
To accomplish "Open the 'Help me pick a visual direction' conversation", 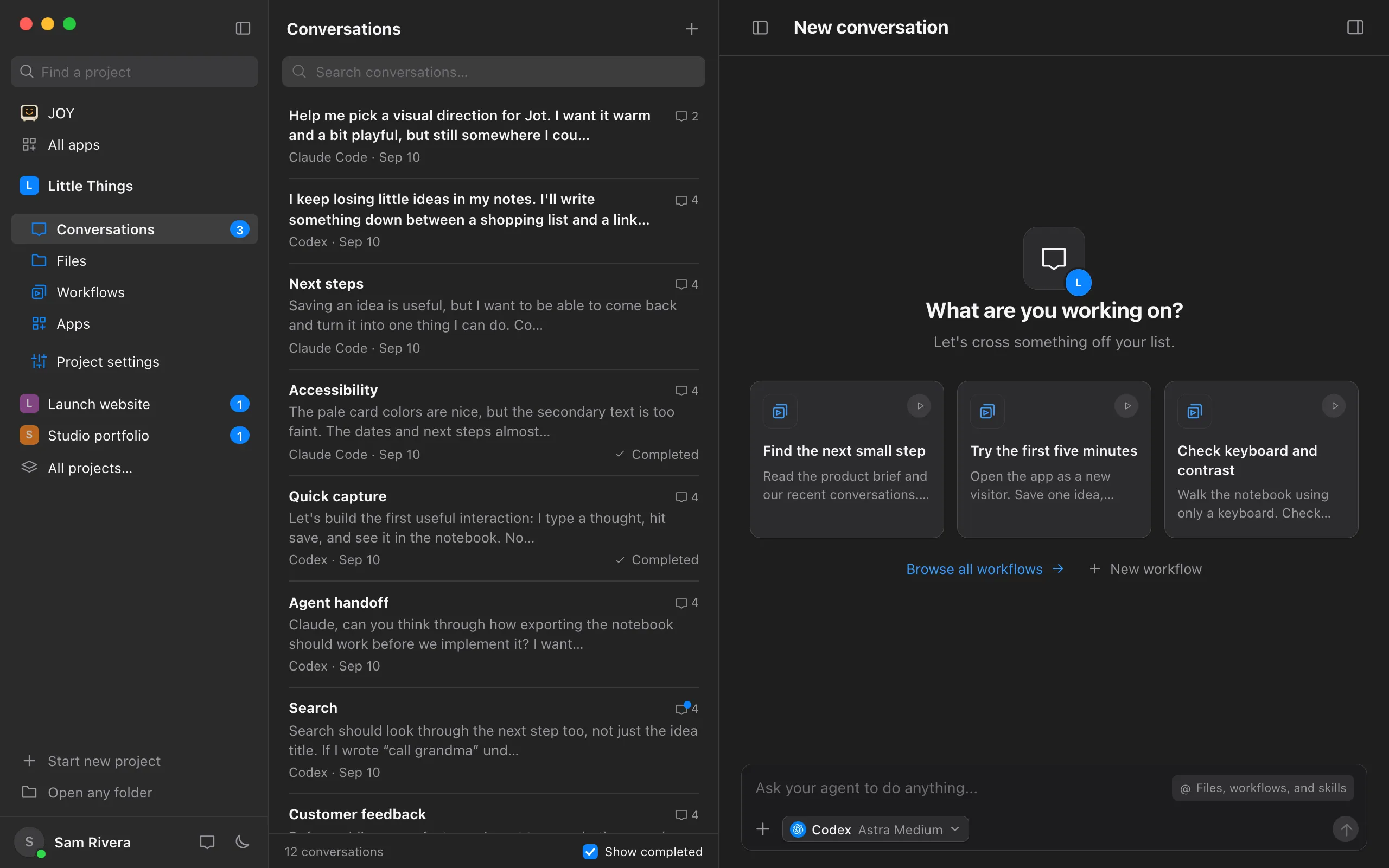I will pyautogui.click(x=494, y=136).
